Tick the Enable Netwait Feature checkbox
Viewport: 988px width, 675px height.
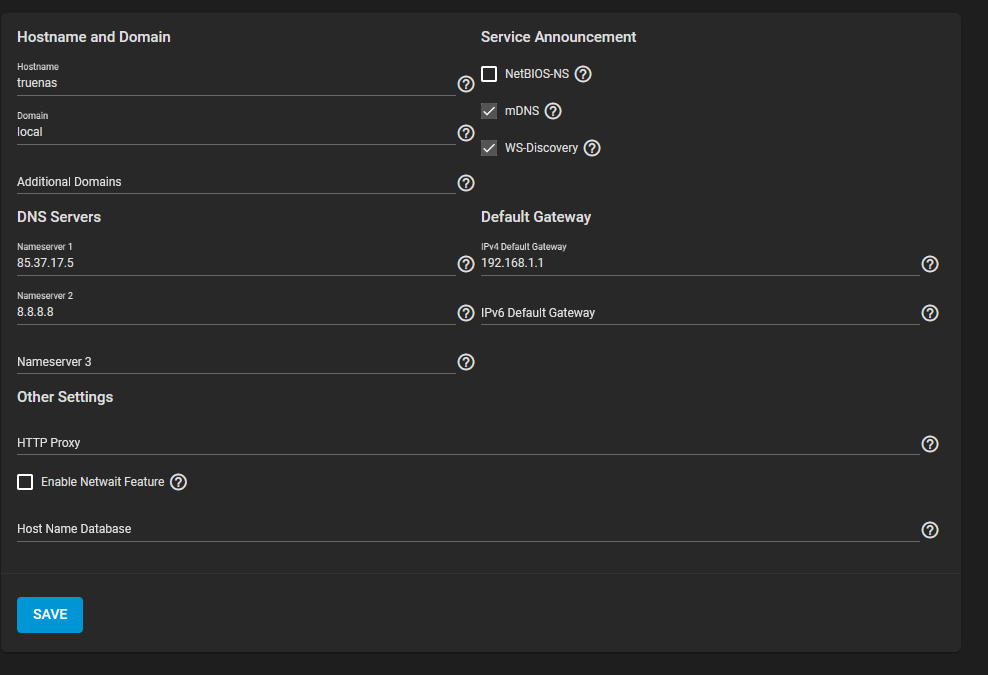coord(25,482)
